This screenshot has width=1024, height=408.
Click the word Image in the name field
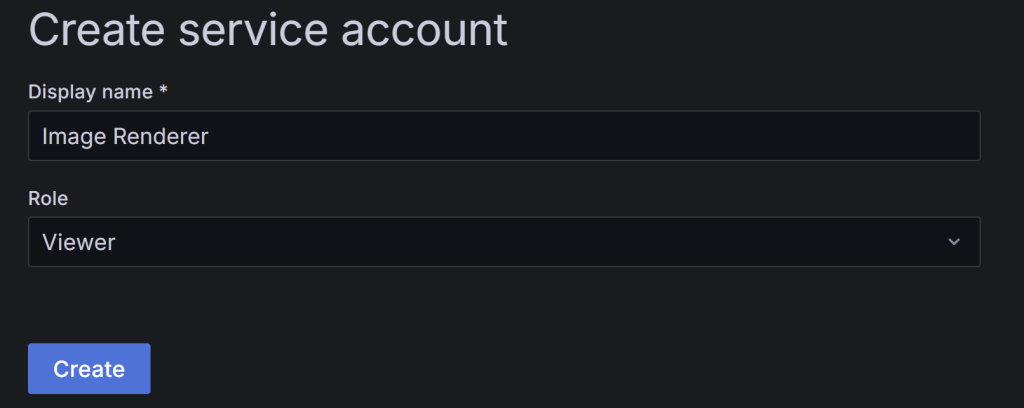[x=72, y=136]
